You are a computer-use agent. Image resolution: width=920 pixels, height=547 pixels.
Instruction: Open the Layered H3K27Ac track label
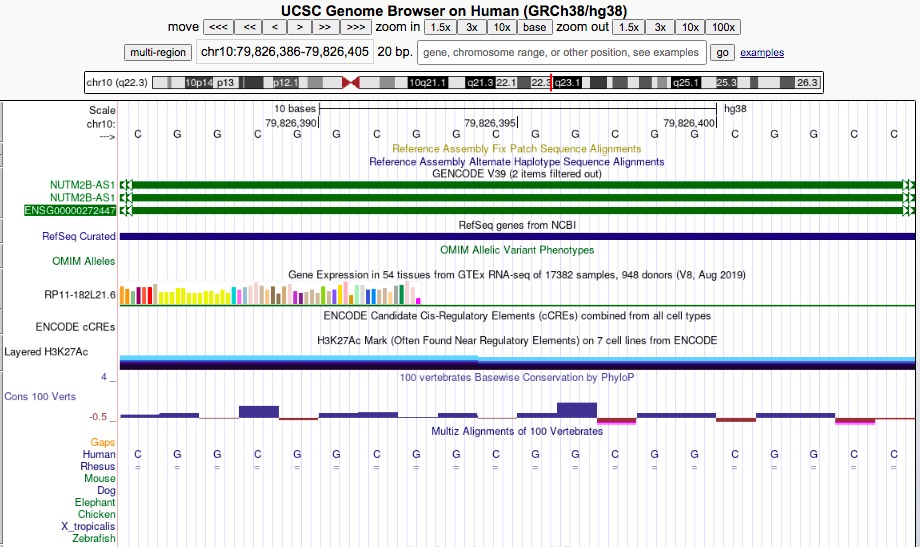[46, 352]
